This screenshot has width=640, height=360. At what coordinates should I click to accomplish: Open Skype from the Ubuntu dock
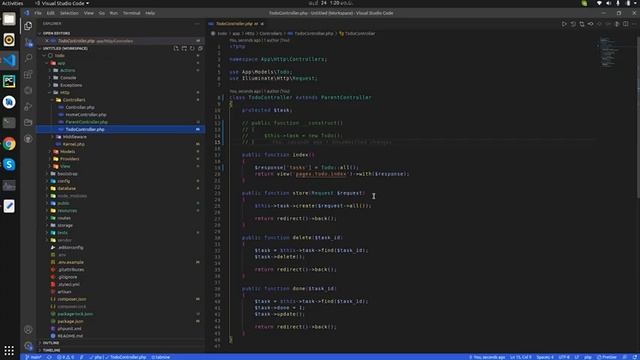tap(9, 164)
